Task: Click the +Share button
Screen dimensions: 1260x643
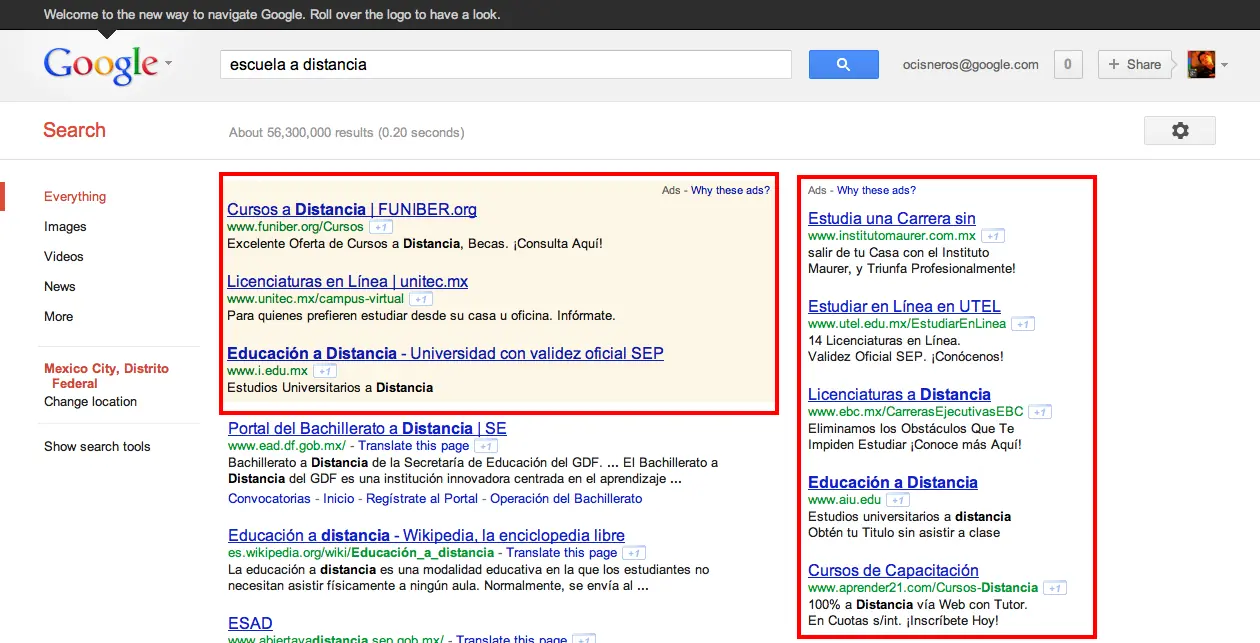Action: coord(1135,64)
